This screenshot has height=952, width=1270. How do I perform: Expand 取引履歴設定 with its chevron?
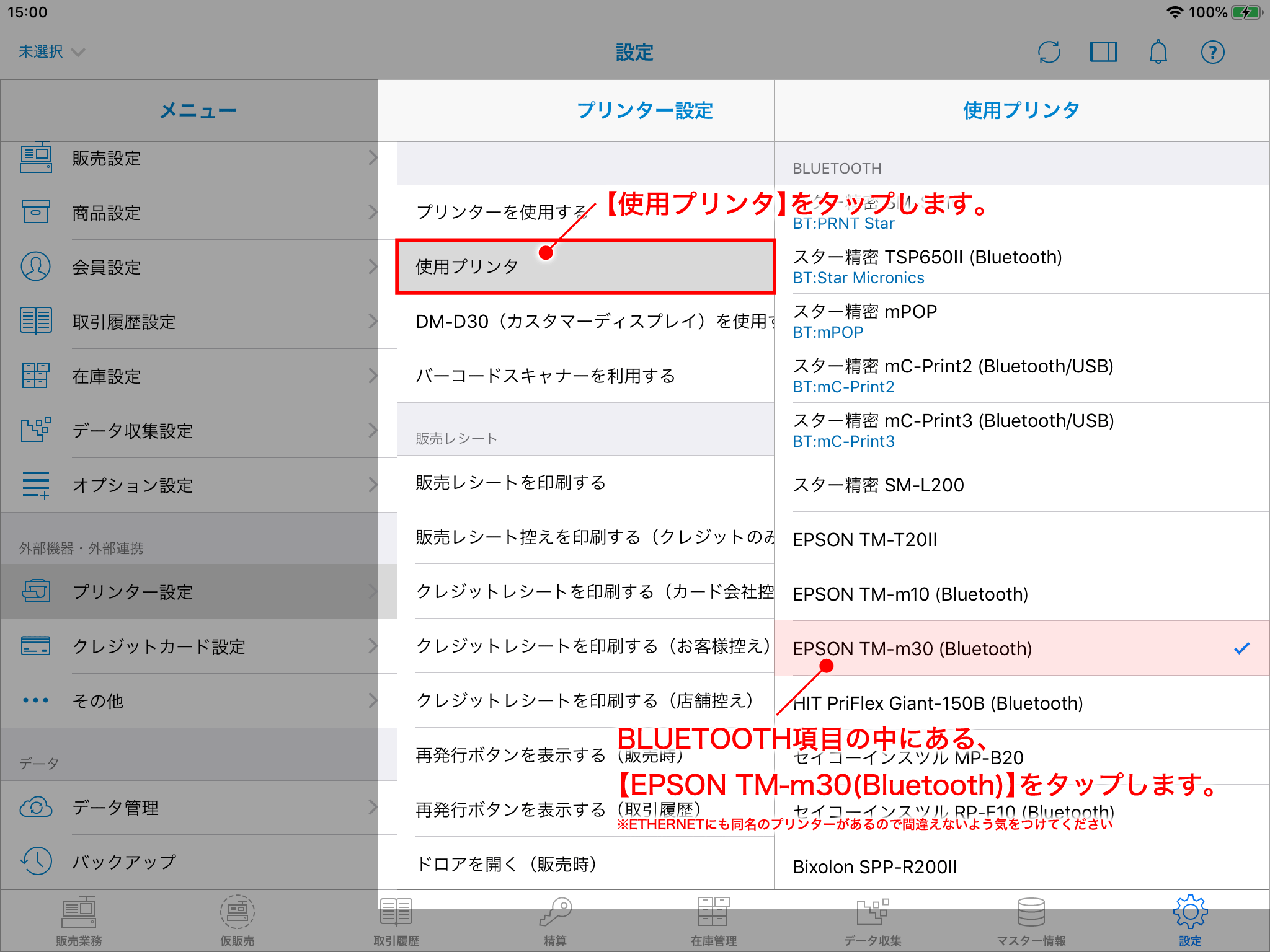pos(372,321)
